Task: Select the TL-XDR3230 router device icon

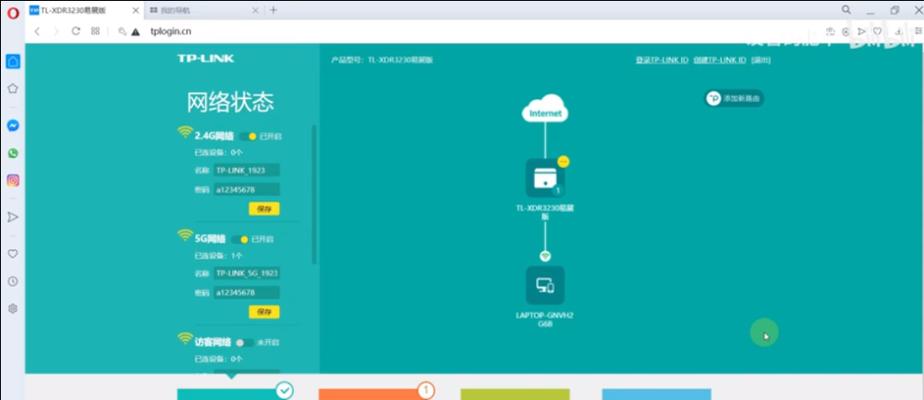Action: [x=545, y=178]
